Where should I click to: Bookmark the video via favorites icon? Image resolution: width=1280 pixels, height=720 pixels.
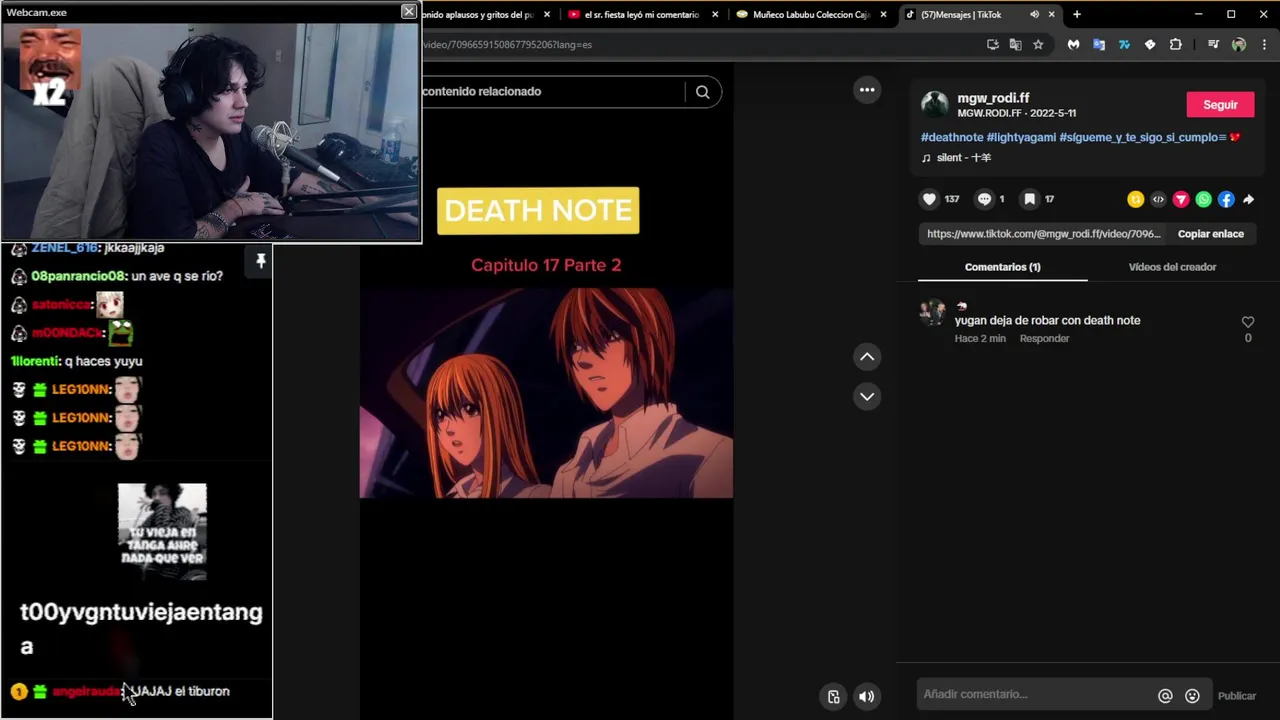pos(1029,199)
